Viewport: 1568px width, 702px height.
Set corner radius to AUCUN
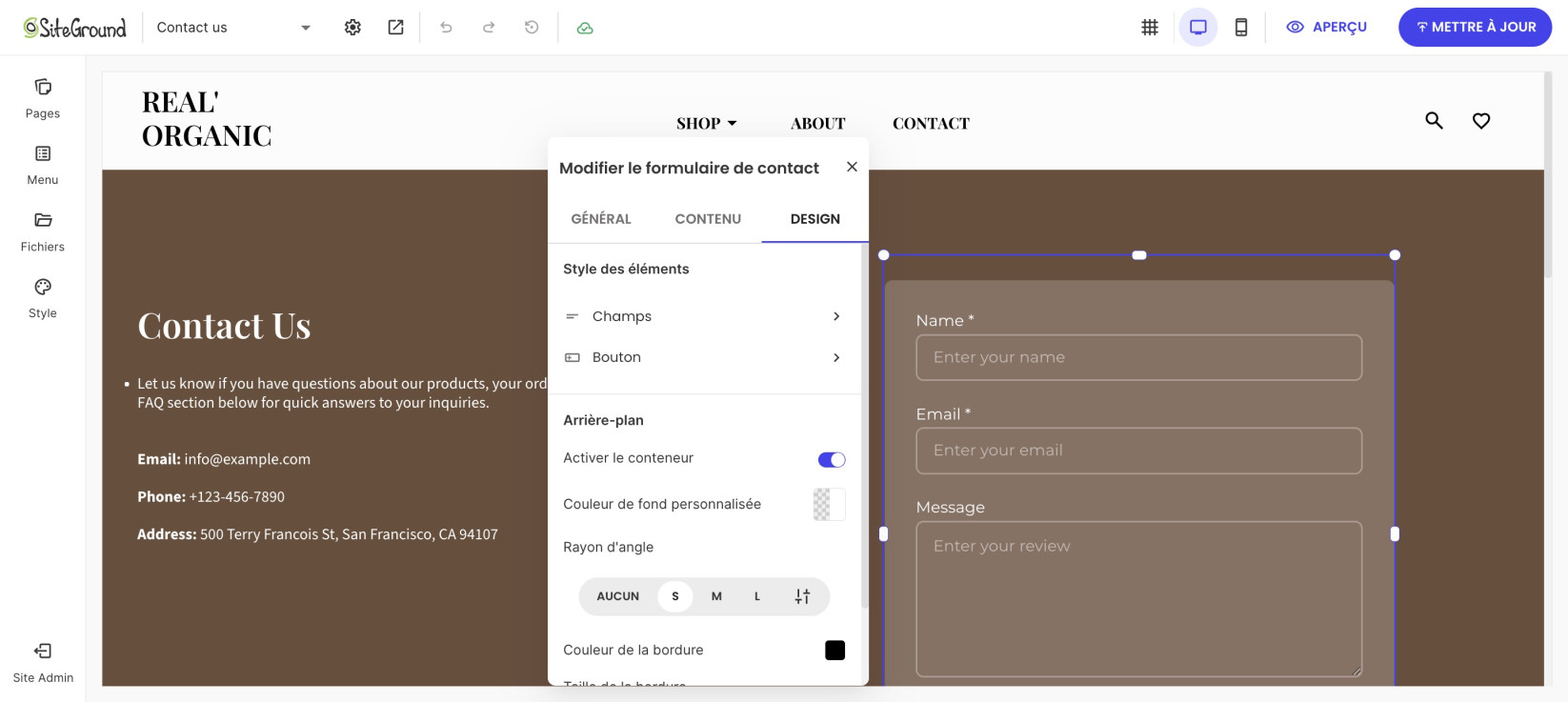pos(618,596)
